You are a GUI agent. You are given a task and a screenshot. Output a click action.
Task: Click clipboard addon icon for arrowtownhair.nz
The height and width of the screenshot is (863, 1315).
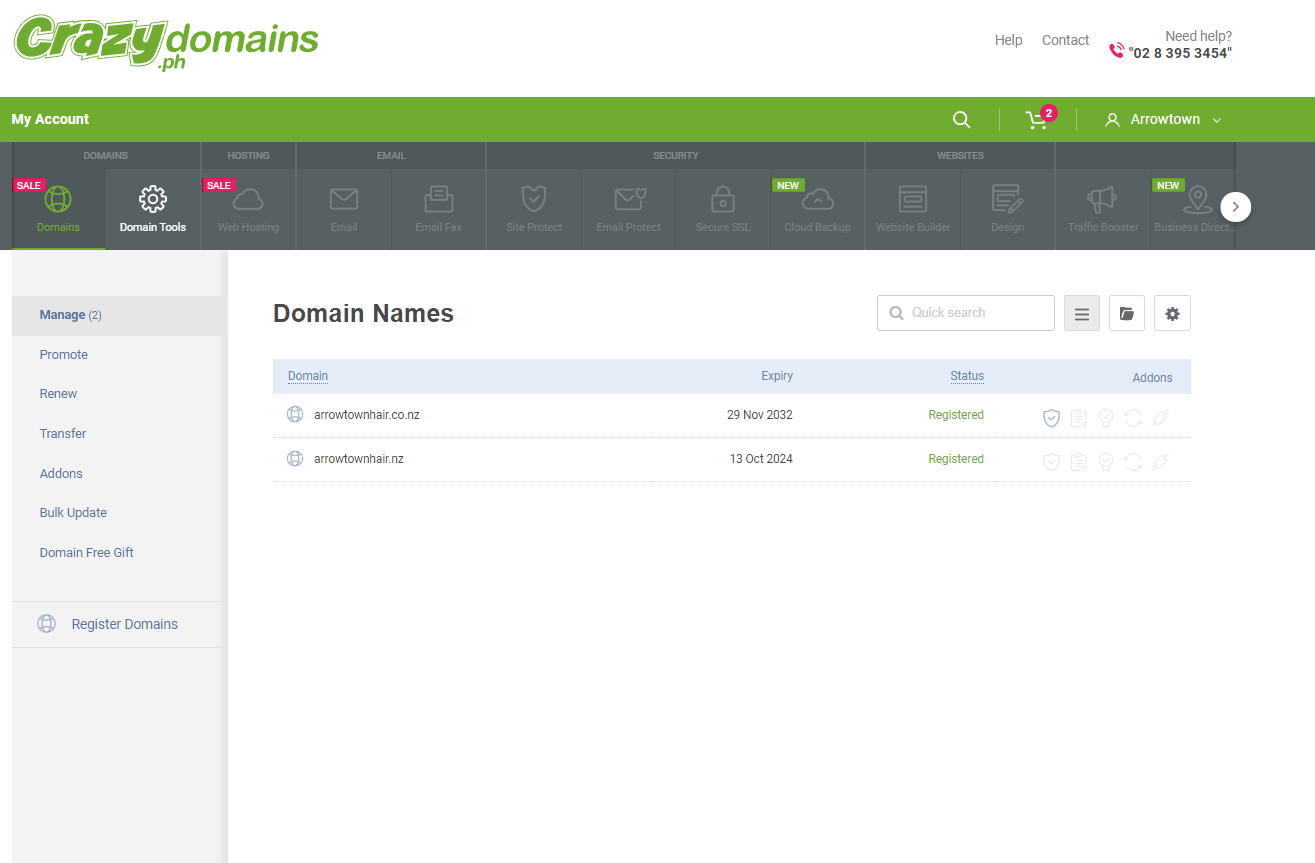[1078, 462]
